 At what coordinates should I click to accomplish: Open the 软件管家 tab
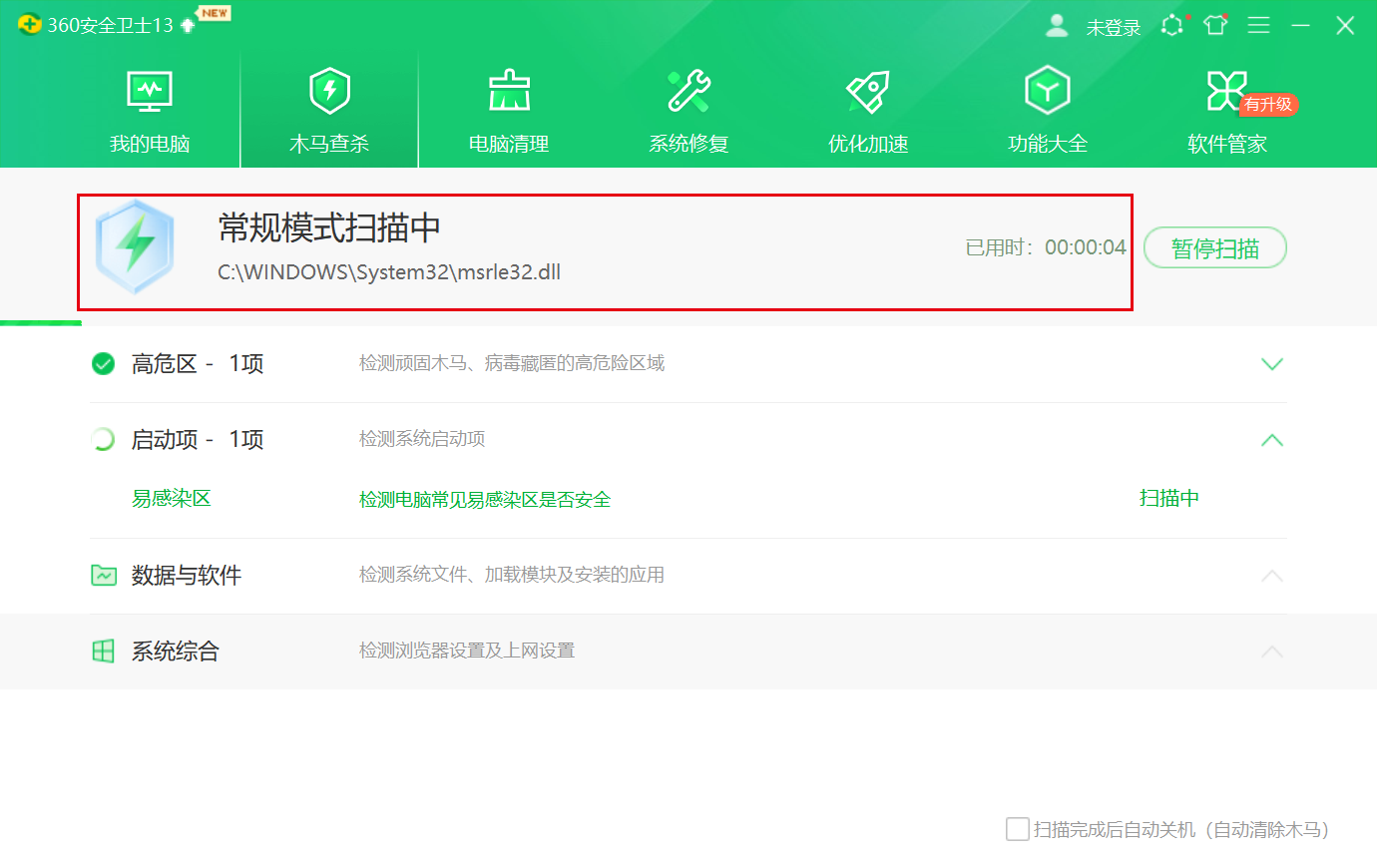(x=1227, y=112)
